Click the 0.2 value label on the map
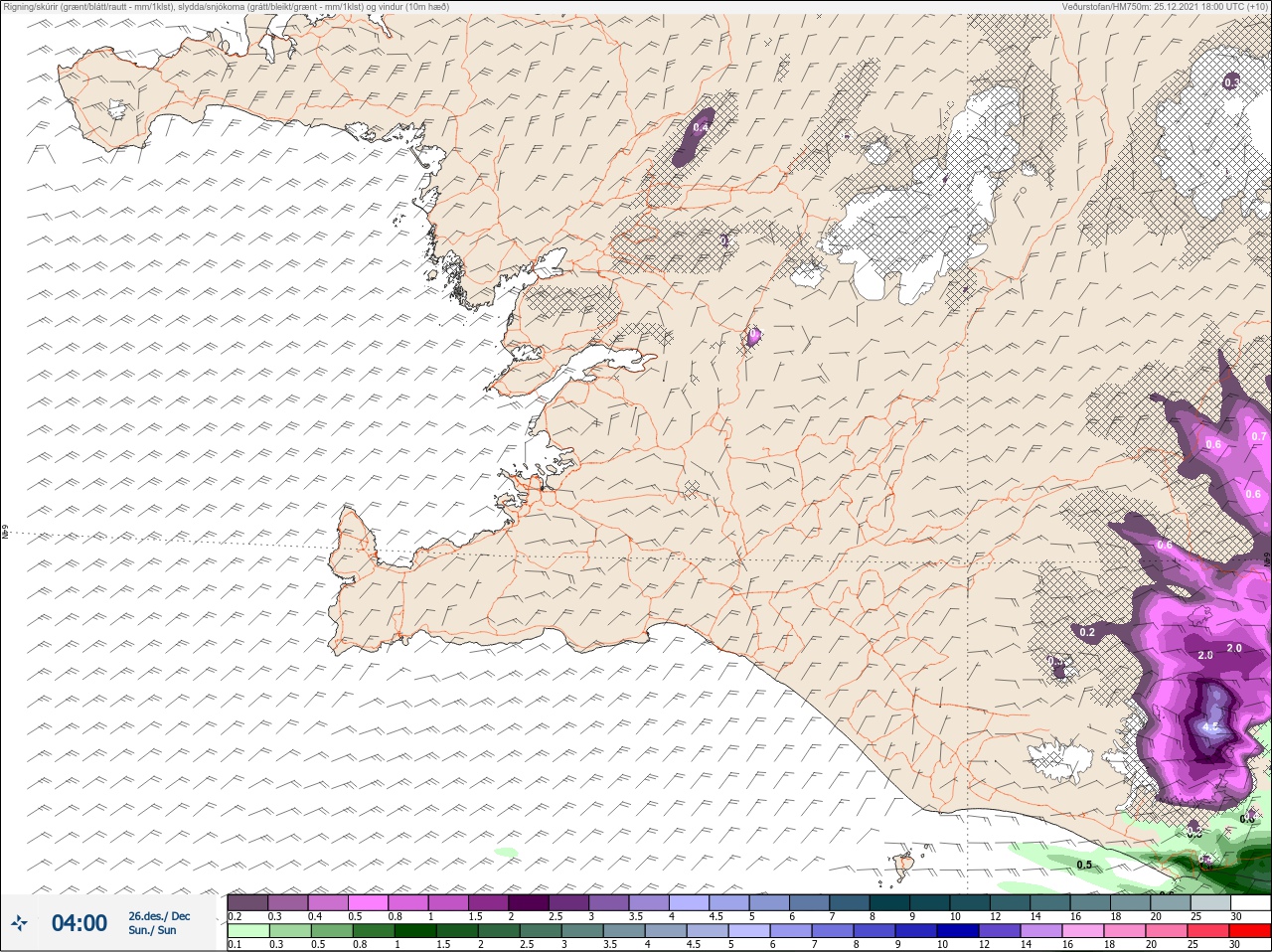 click(1086, 632)
